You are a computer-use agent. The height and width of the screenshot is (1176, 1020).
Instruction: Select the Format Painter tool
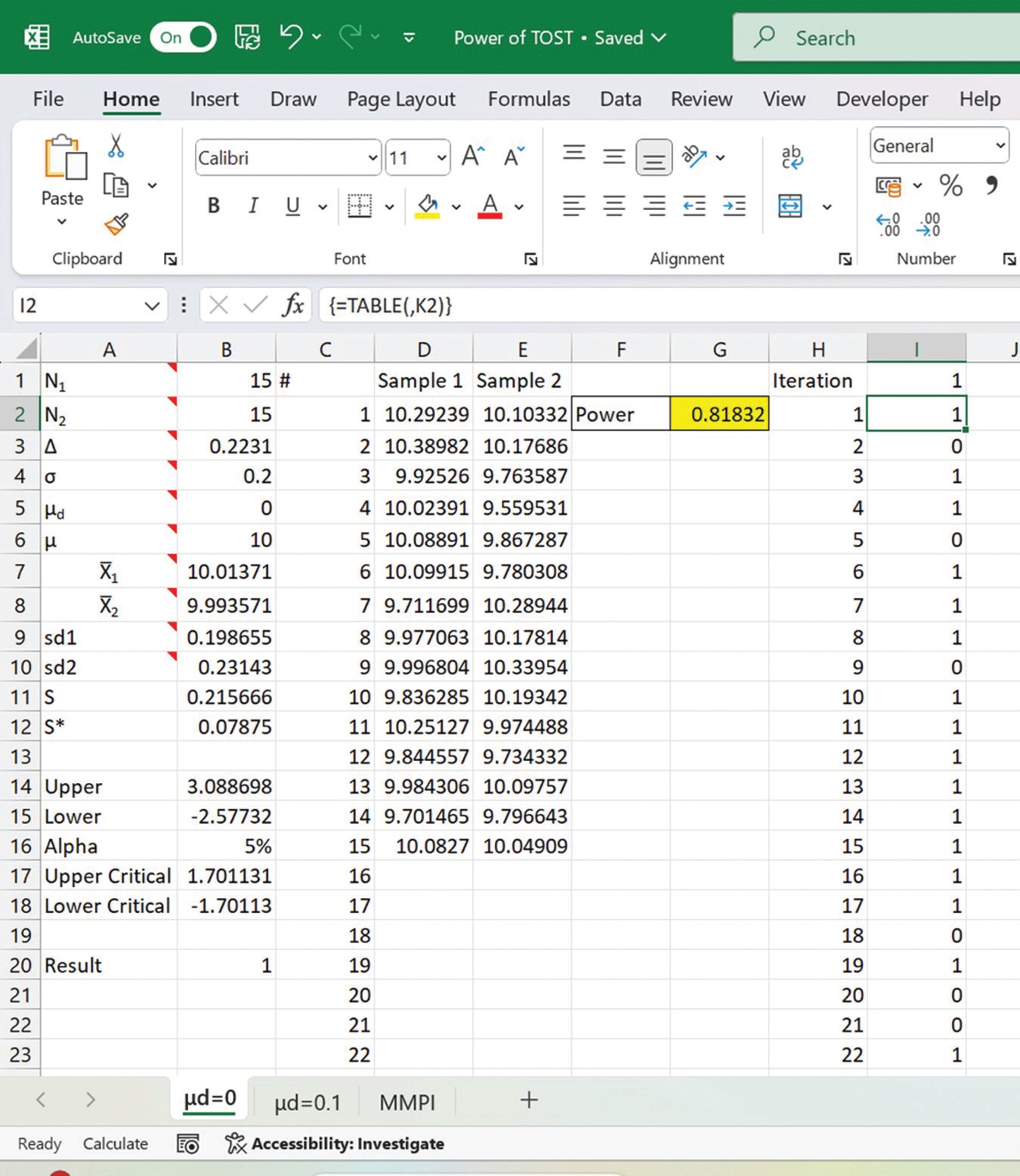[115, 225]
